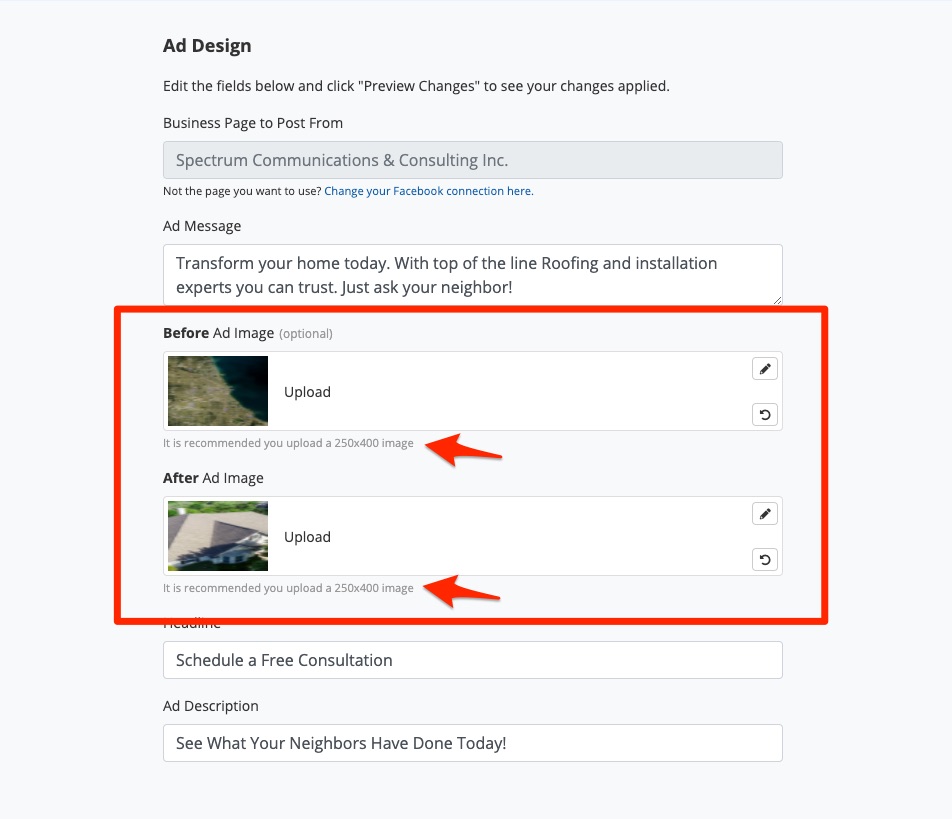Click Upload in the Before Ad Image box
The height and width of the screenshot is (819, 952).
[307, 392]
